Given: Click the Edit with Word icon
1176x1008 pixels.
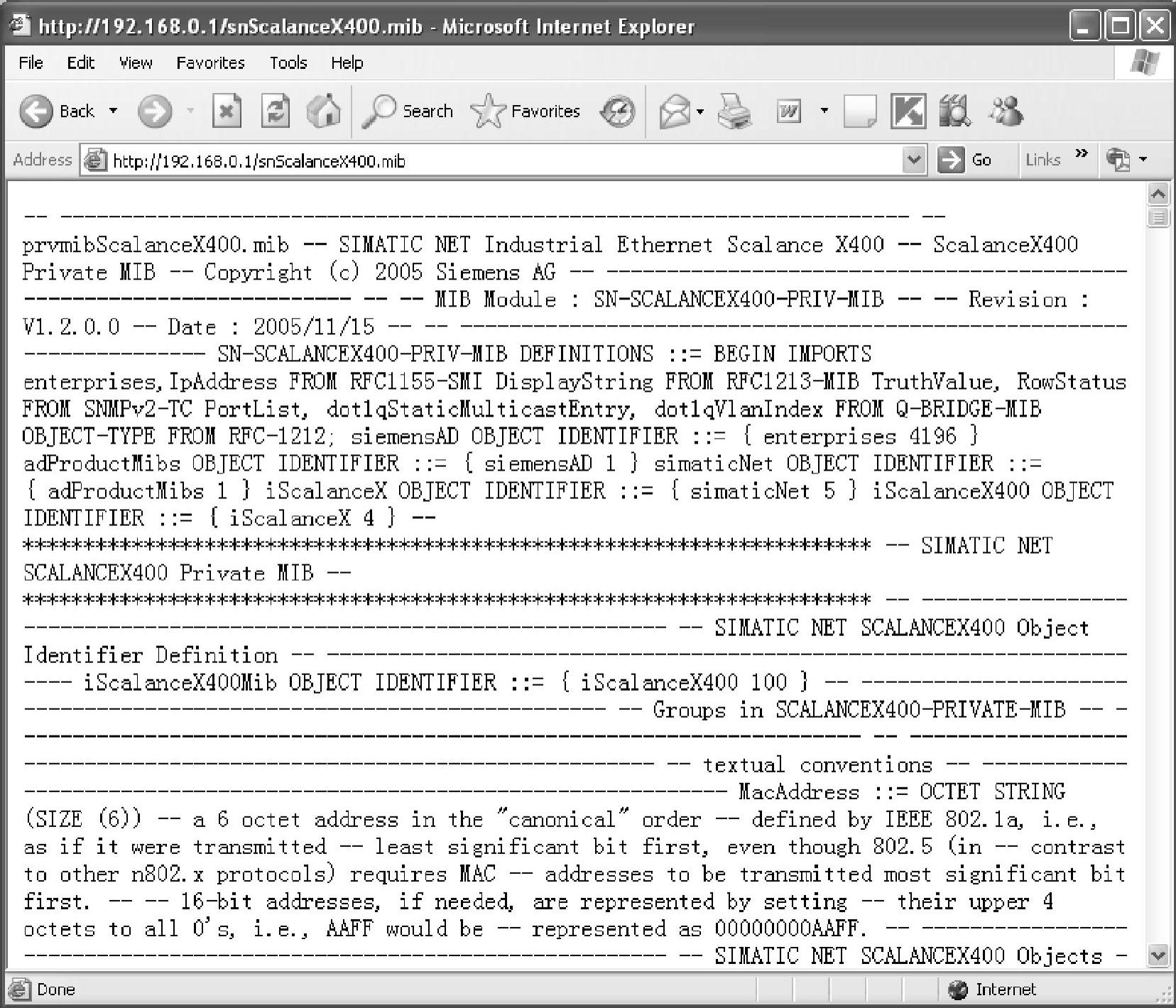Looking at the screenshot, I should [x=789, y=111].
